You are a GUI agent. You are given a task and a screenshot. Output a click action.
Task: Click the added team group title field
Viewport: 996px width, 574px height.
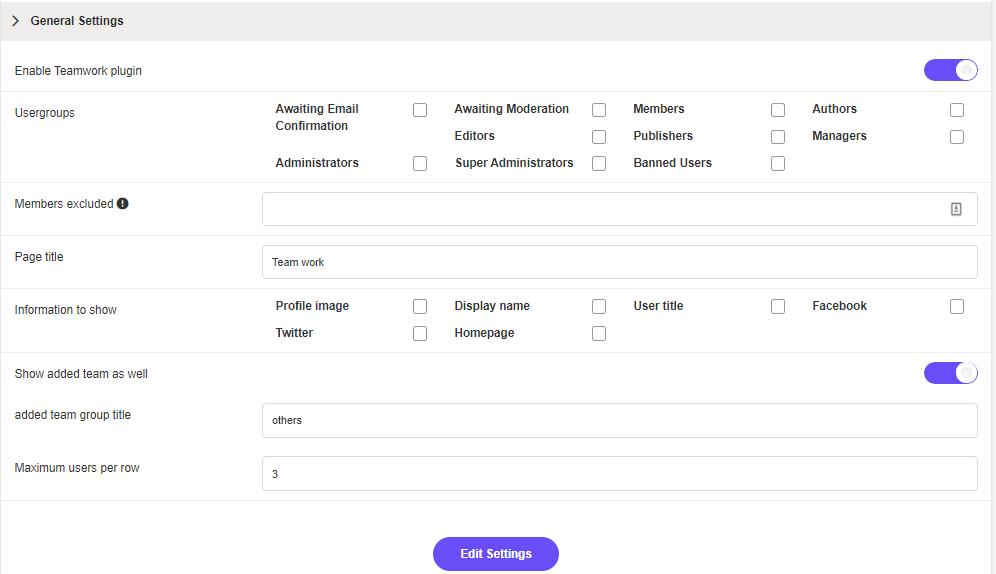(x=619, y=421)
